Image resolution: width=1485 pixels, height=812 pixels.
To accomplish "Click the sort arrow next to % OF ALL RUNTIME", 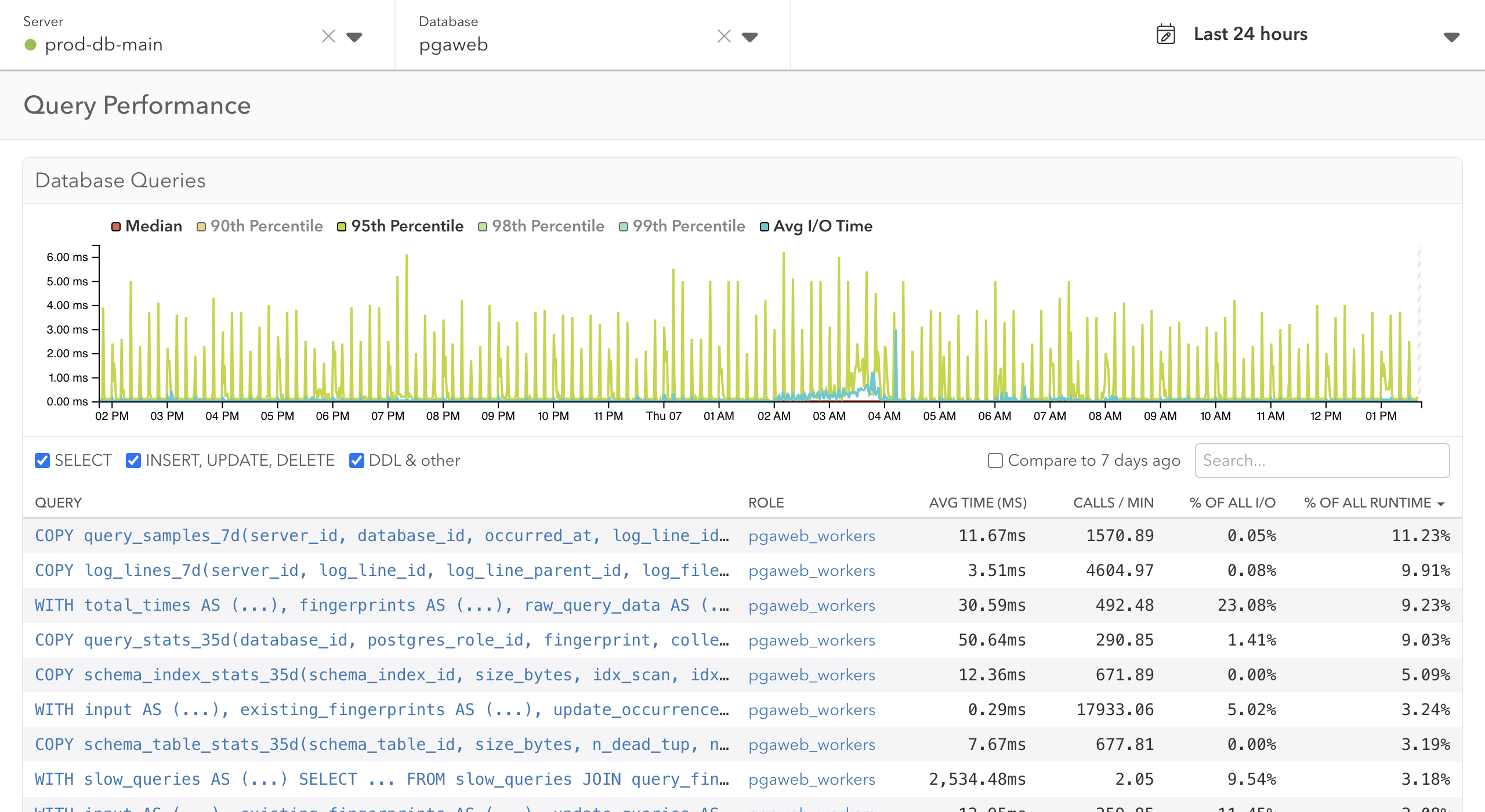I will (1441, 505).
